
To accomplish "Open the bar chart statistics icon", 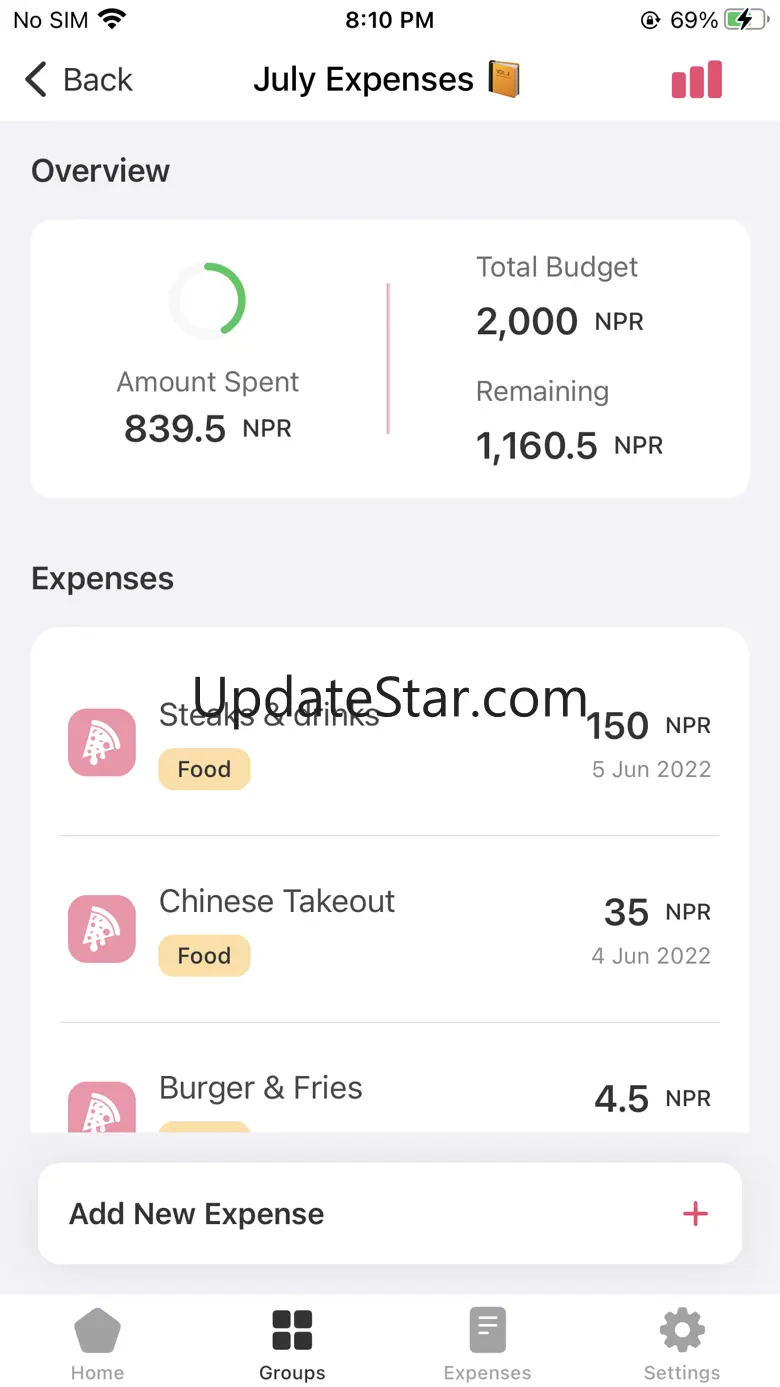I will [696, 80].
